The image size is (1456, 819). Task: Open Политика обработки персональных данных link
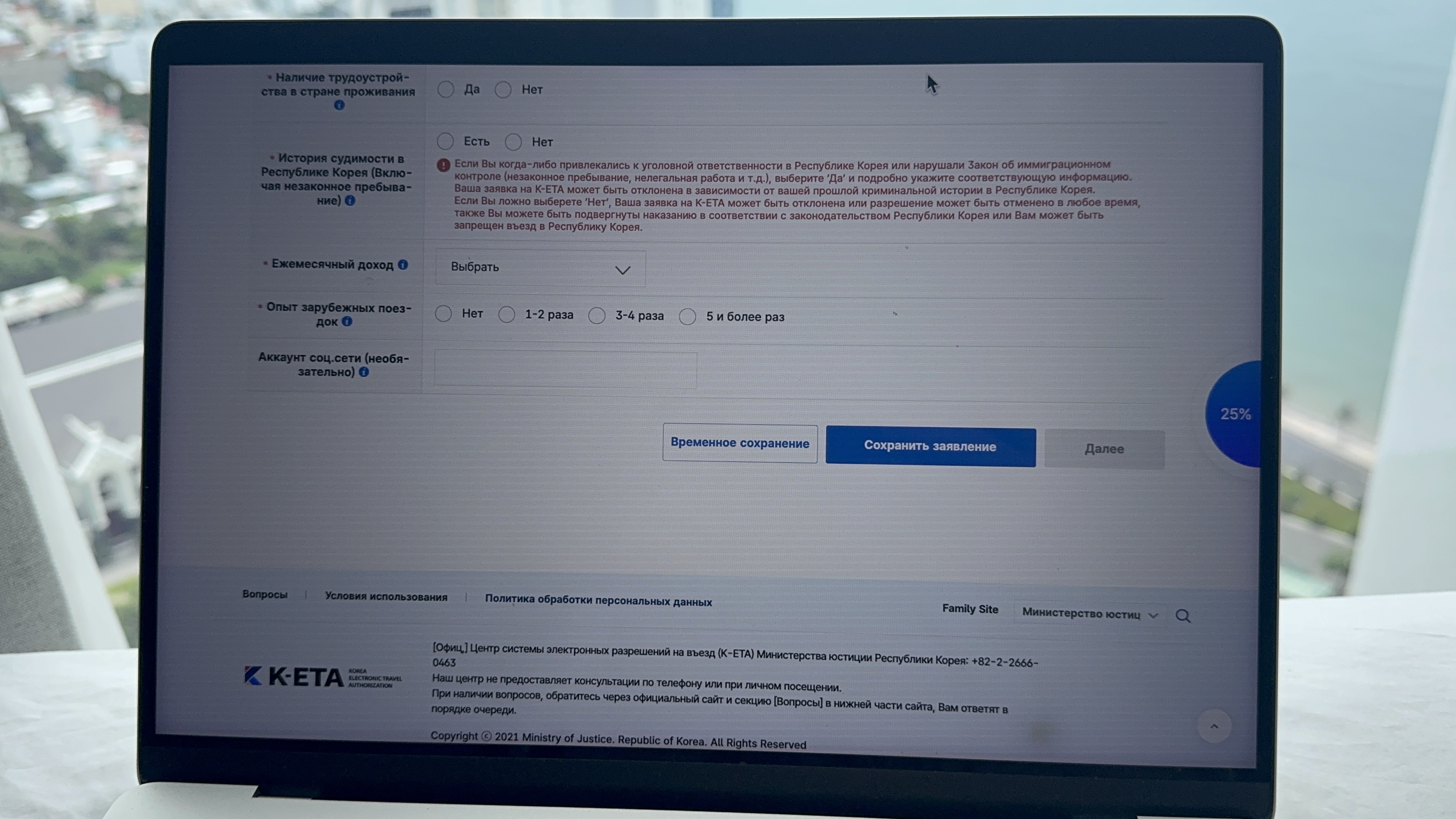(599, 601)
